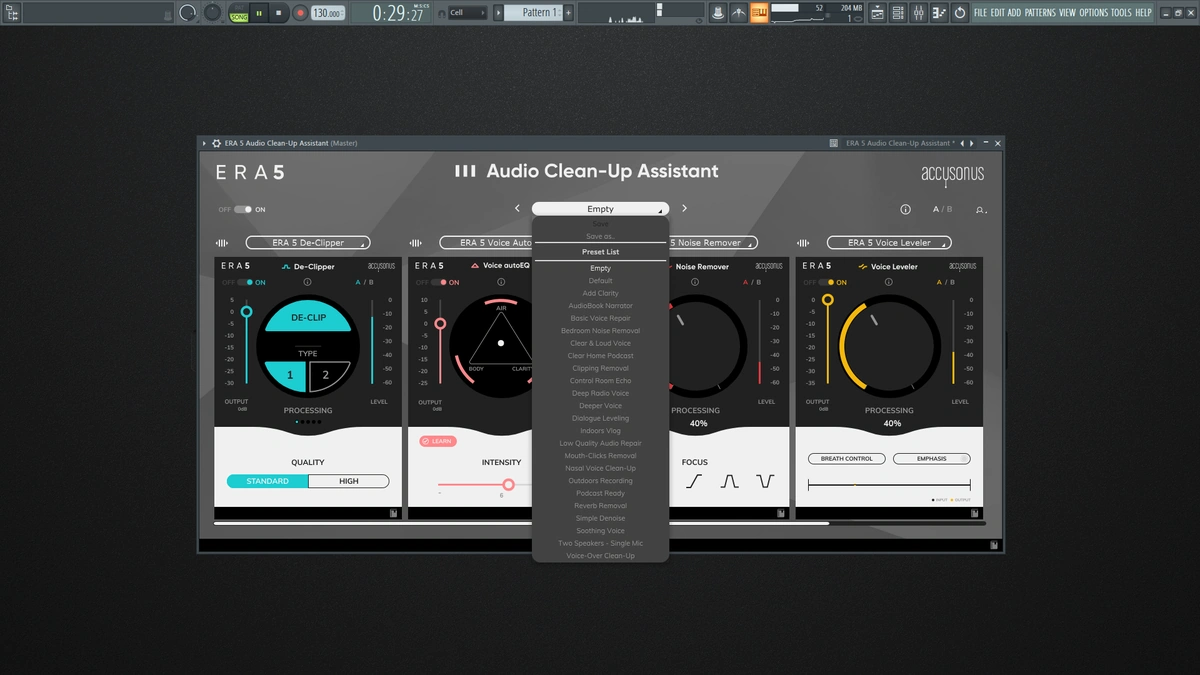Click the plugin window gear settings icon
1200x675 pixels.
[217, 143]
